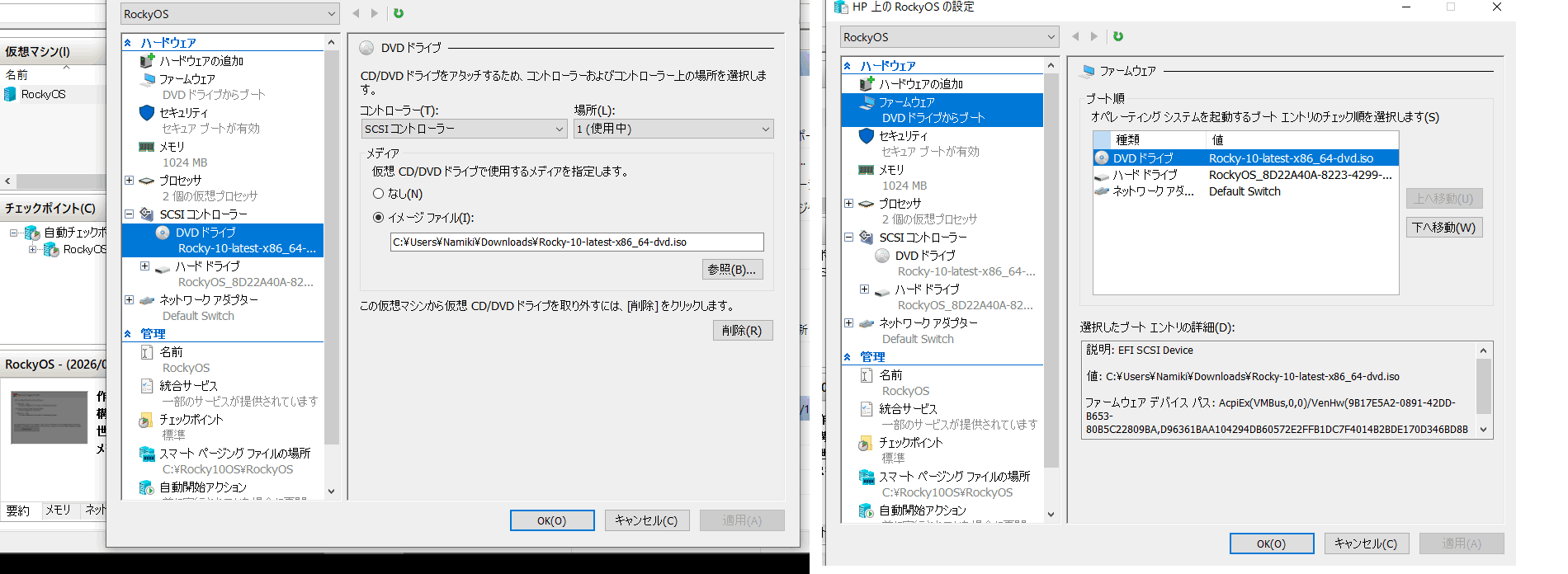Click キャンセル(C) in right settings window

tap(1367, 543)
